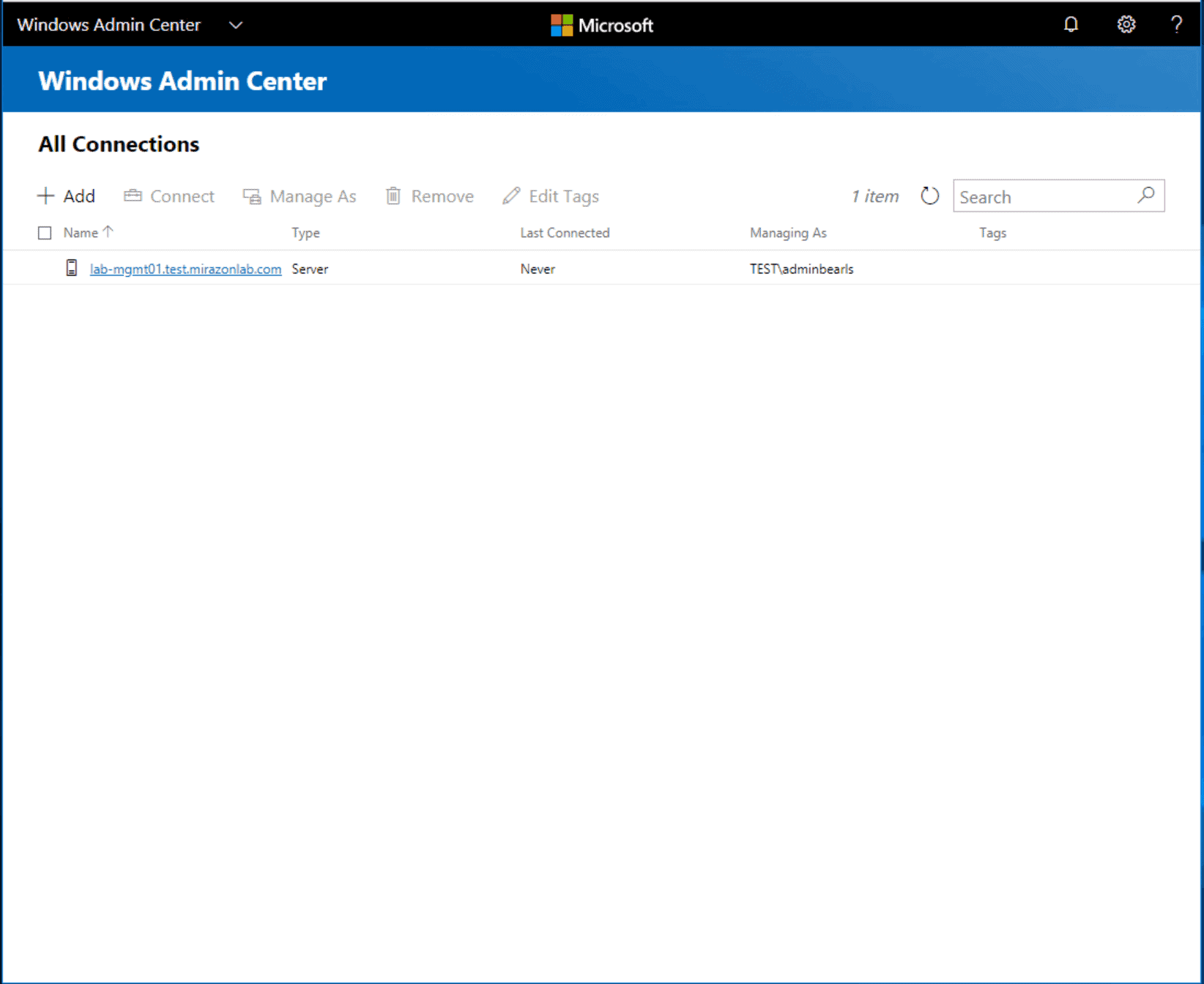Click the search magnifier icon

1146,195
